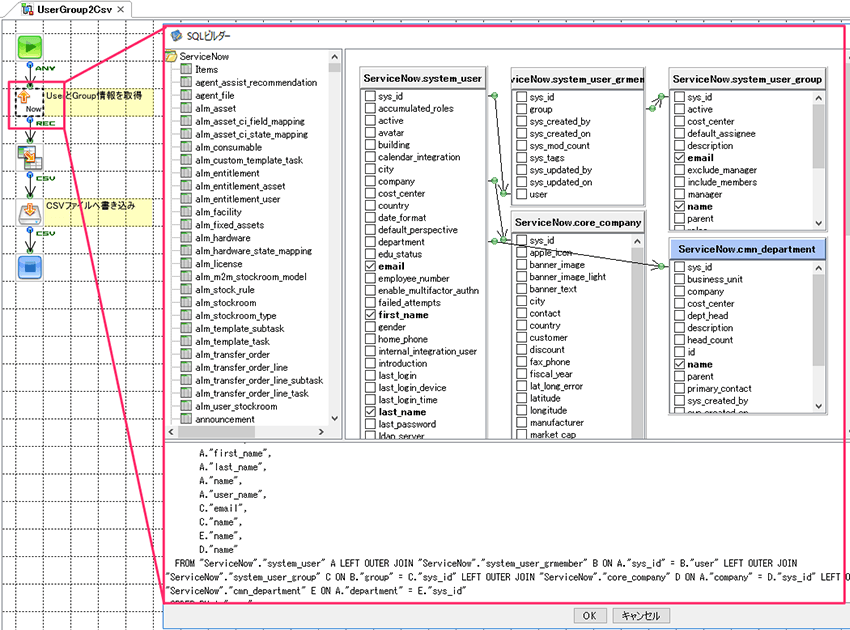The height and width of the screenshot is (630, 850).
Task: Uncheck name in the cmn_department table
Action: [679, 364]
